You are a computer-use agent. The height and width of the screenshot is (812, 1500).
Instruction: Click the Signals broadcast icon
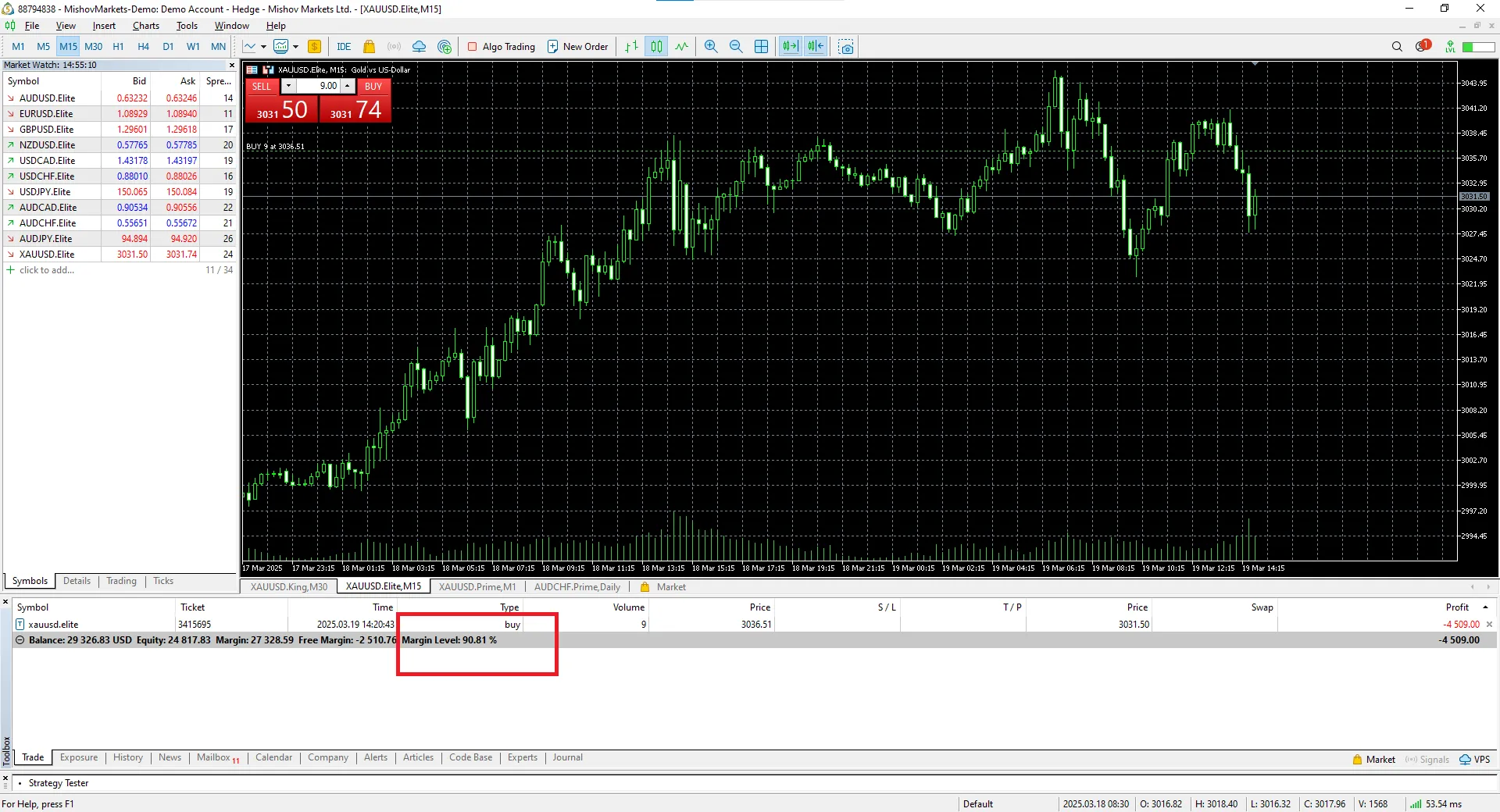point(394,47)
